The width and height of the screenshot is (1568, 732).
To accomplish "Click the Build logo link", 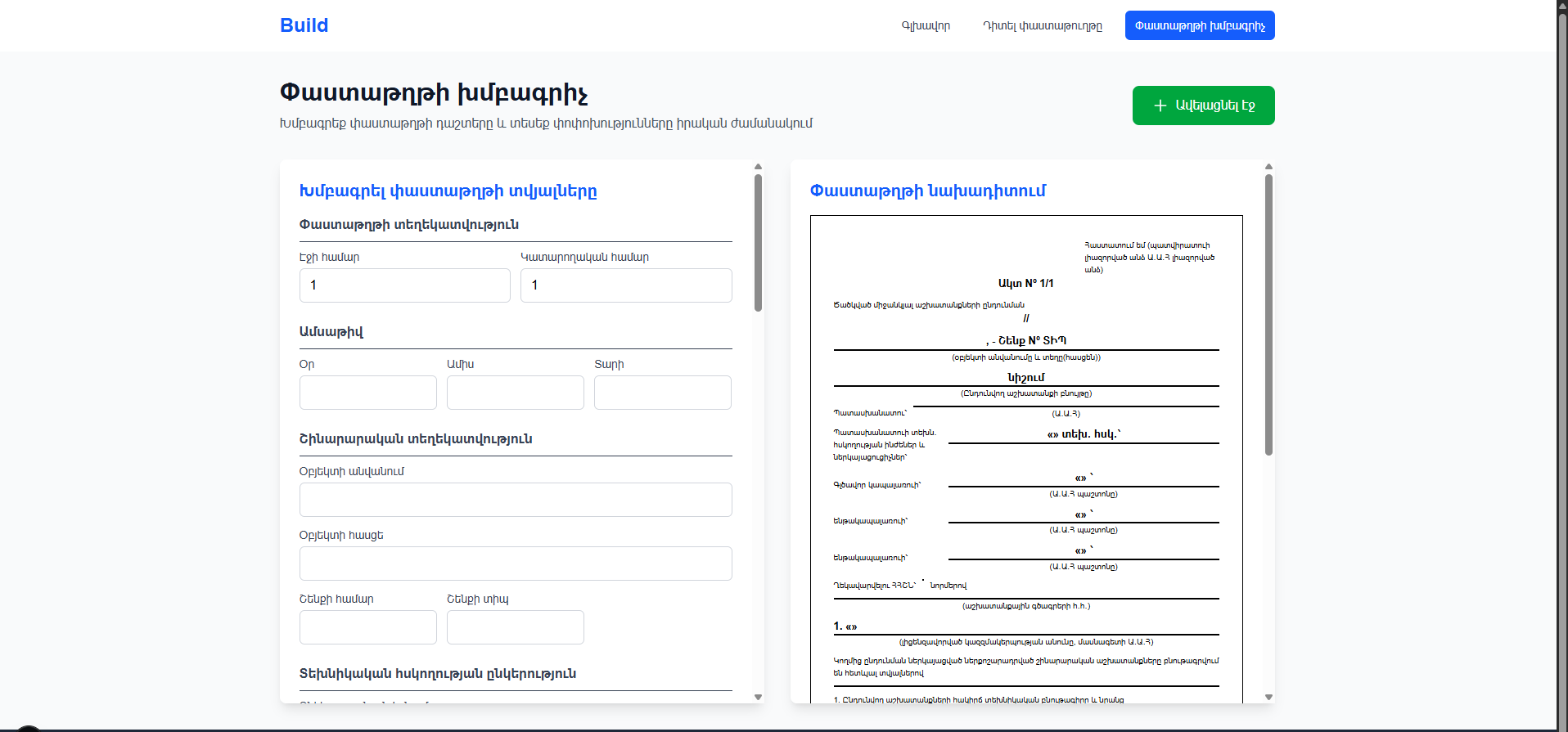I will click(304, 25).
